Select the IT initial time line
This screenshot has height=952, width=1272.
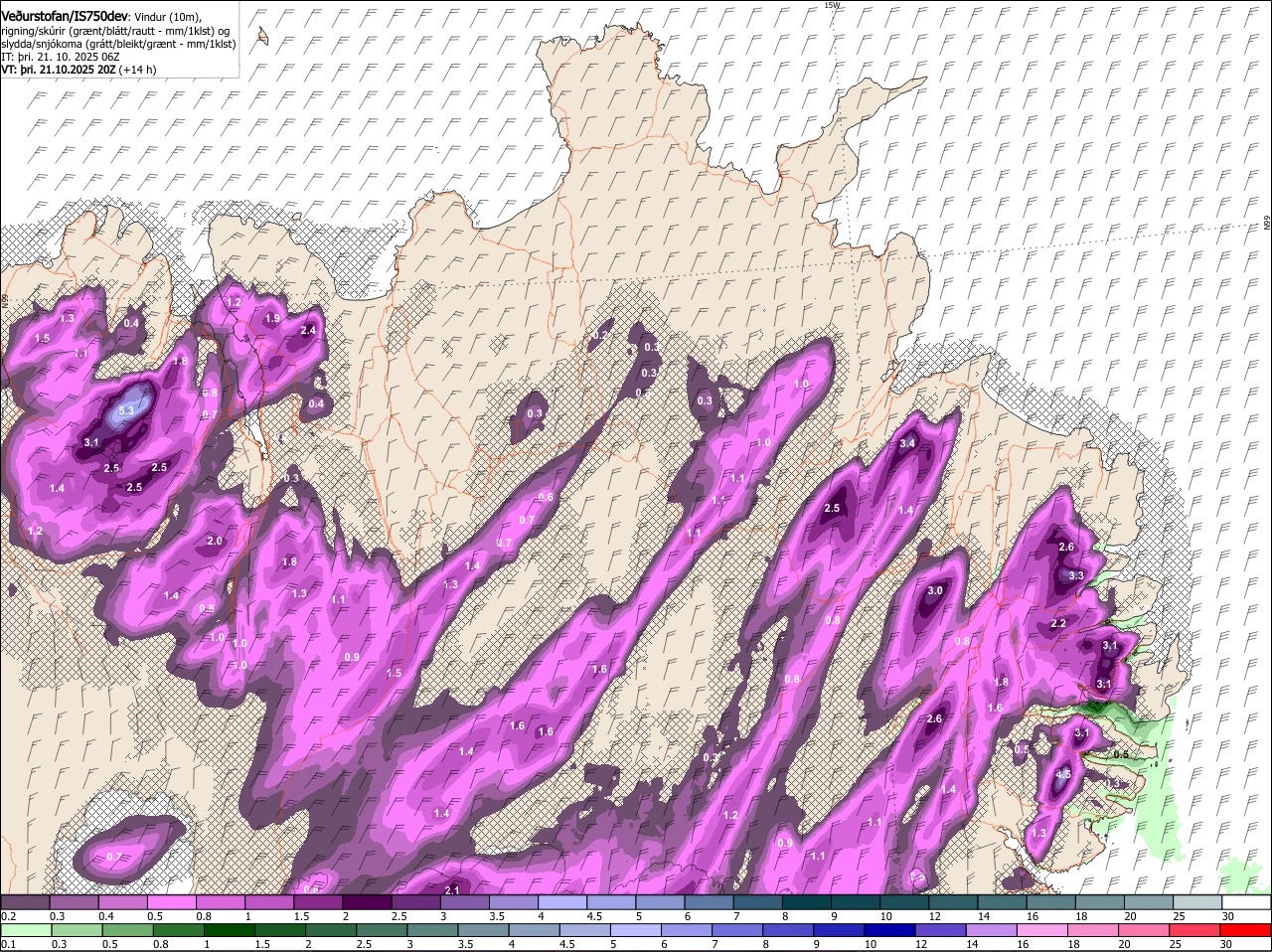click(60, 57)
